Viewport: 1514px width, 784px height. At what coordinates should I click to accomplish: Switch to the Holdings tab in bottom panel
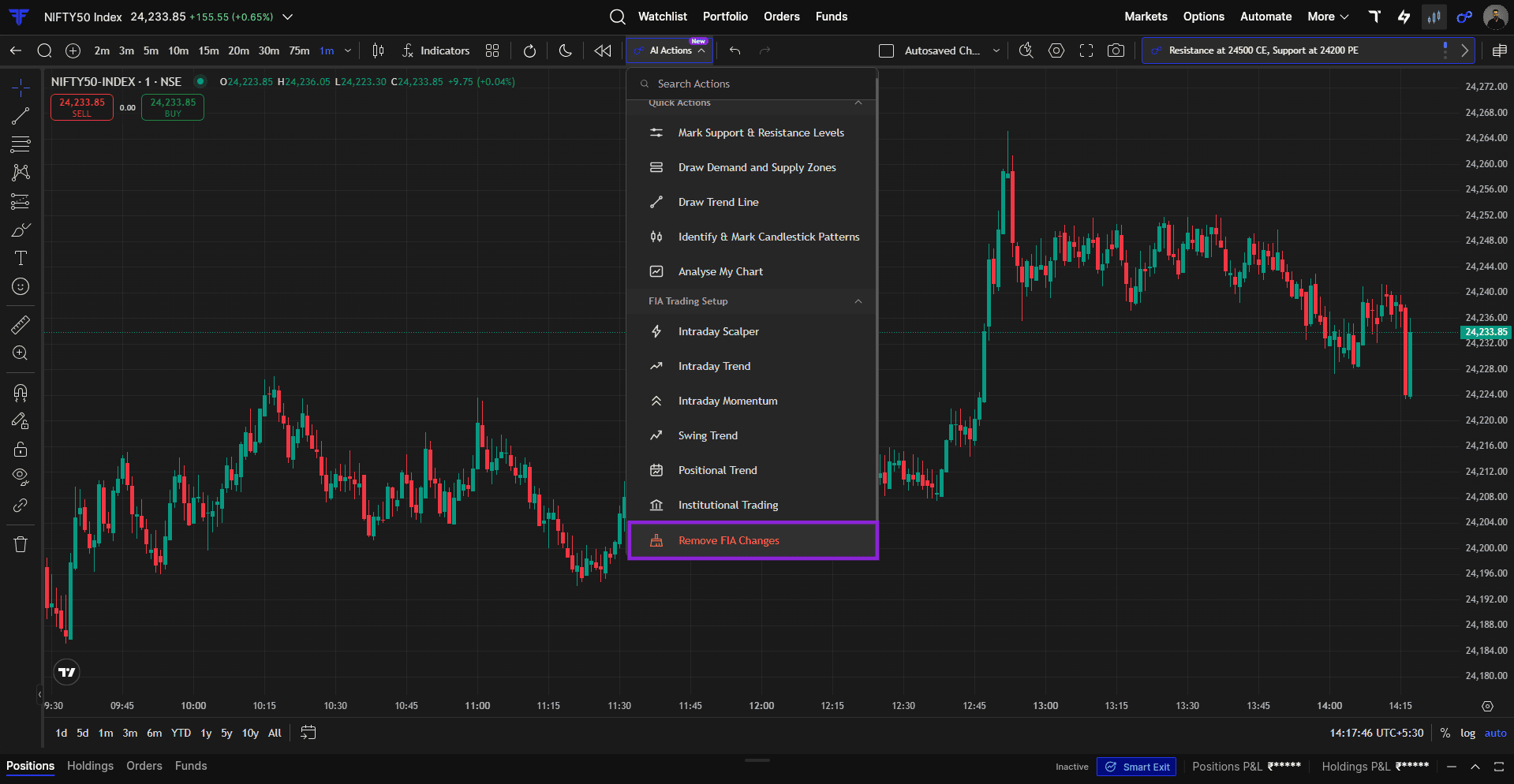(x=90, y=766)
